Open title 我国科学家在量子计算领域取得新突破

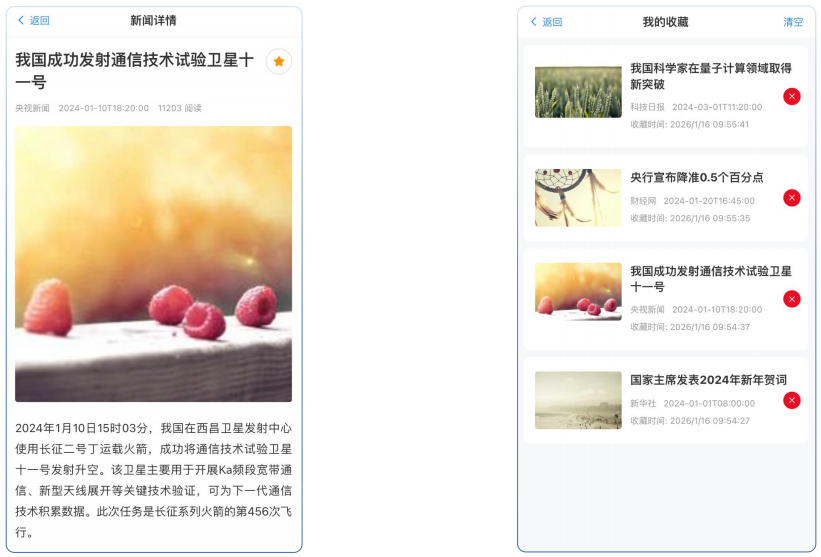(711, 76)
